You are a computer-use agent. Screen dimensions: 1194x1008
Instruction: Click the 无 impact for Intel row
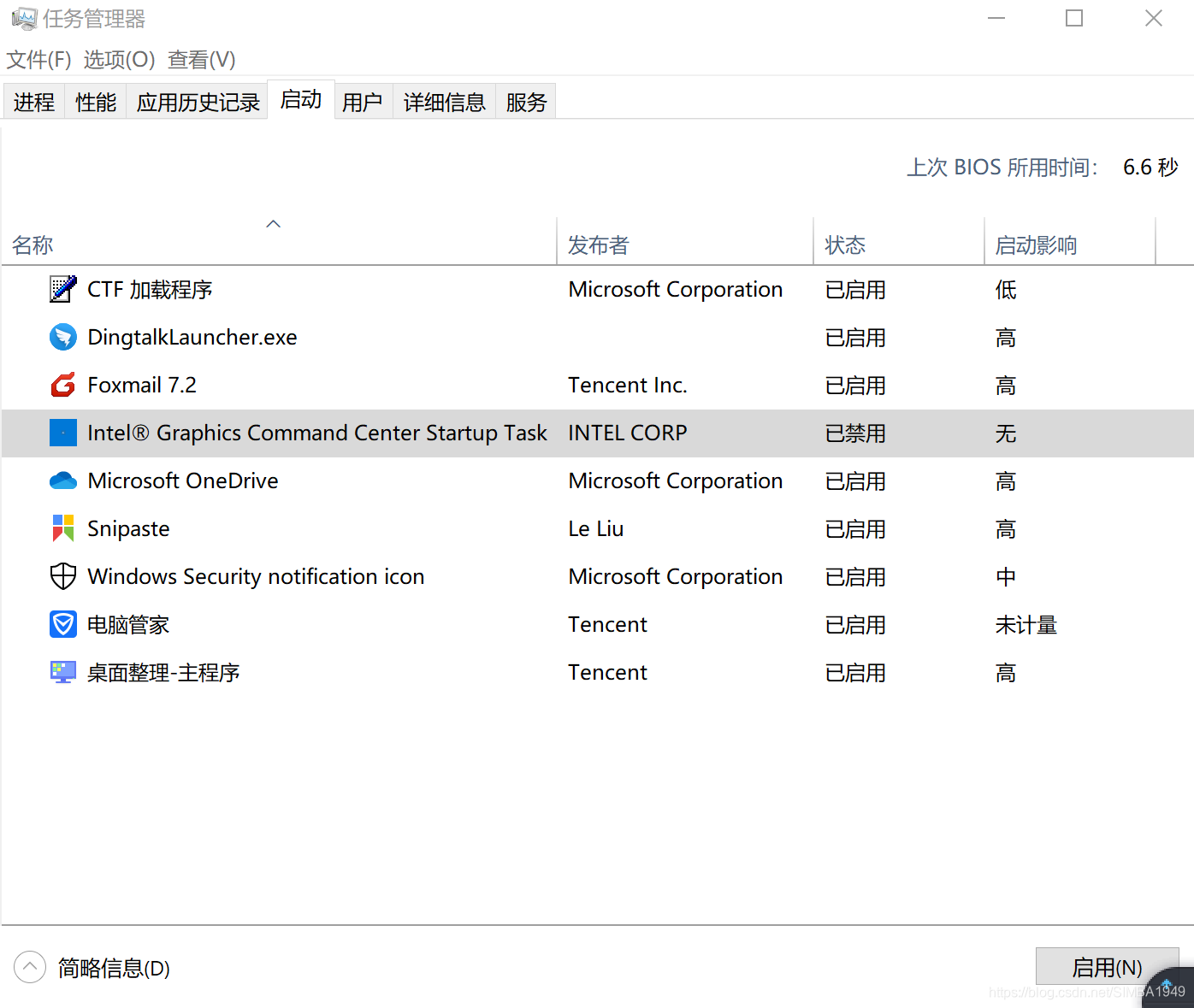click(x=1006, y=433)
